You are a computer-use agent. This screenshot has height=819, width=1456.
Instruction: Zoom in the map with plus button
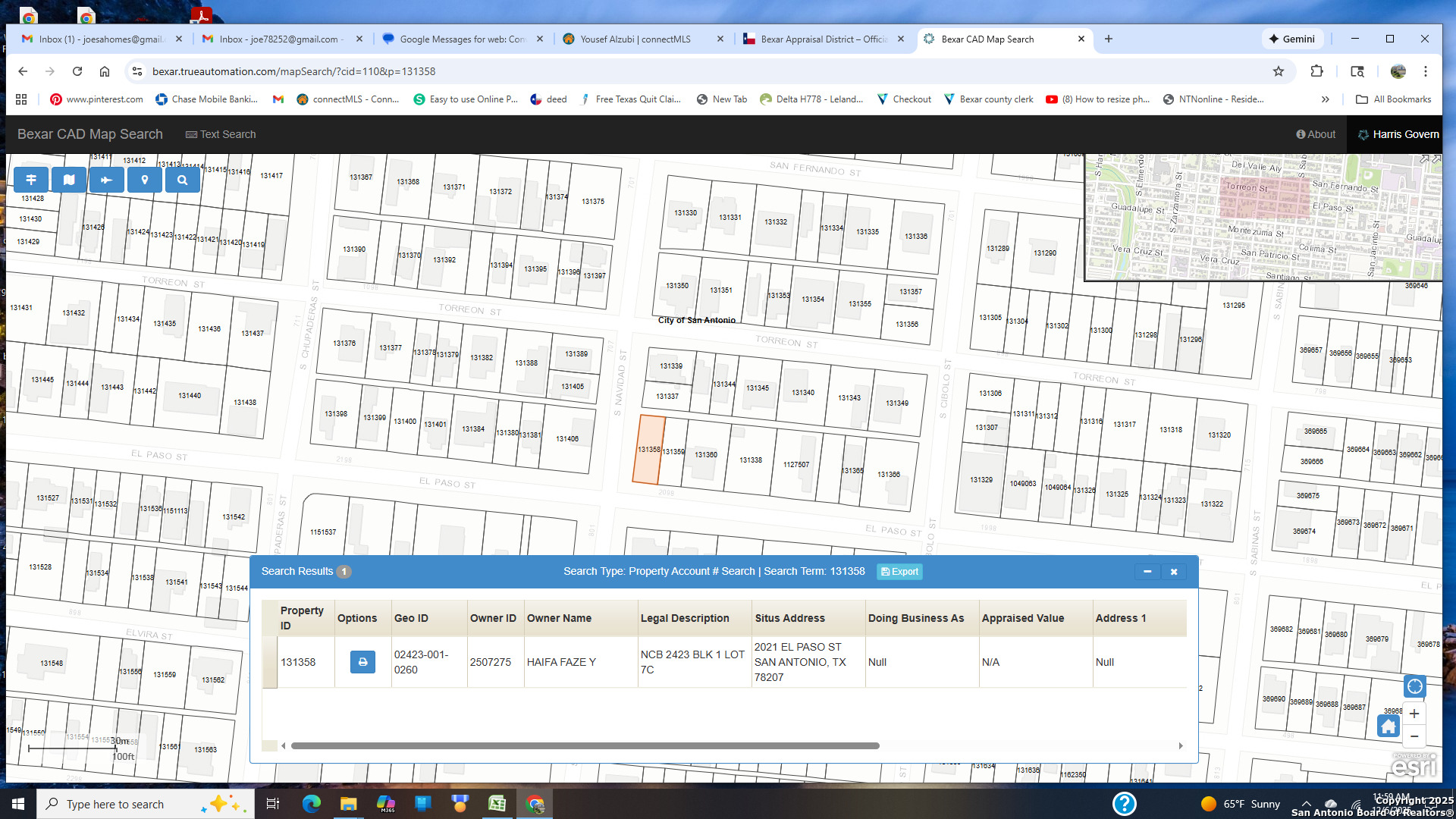tap(1414, 714)
